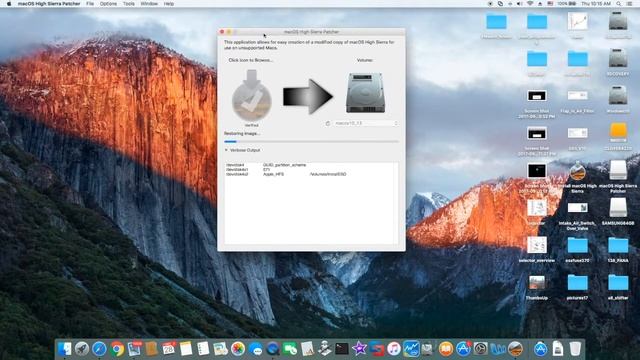
Task: Open System Preferences from the Dock
Action: coord(480,349)
